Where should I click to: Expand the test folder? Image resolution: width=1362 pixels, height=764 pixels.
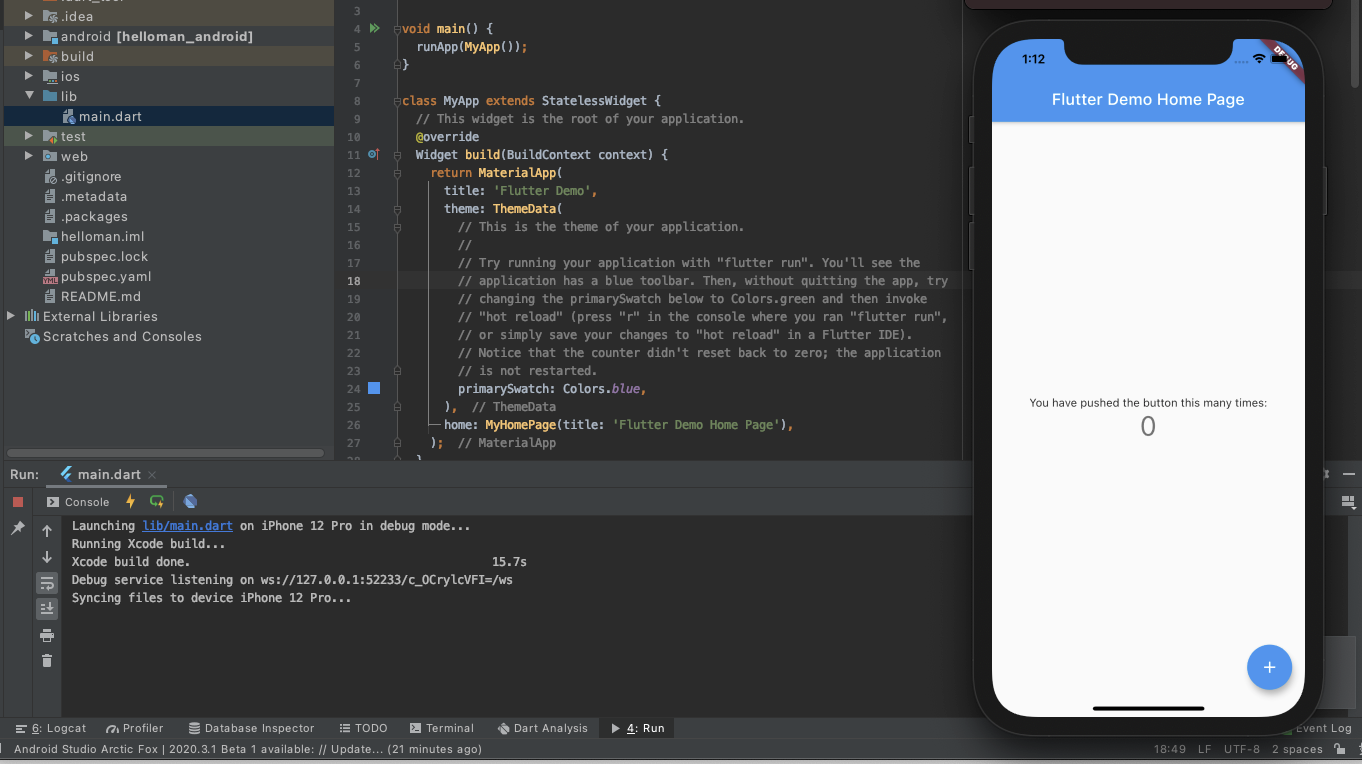30,137
